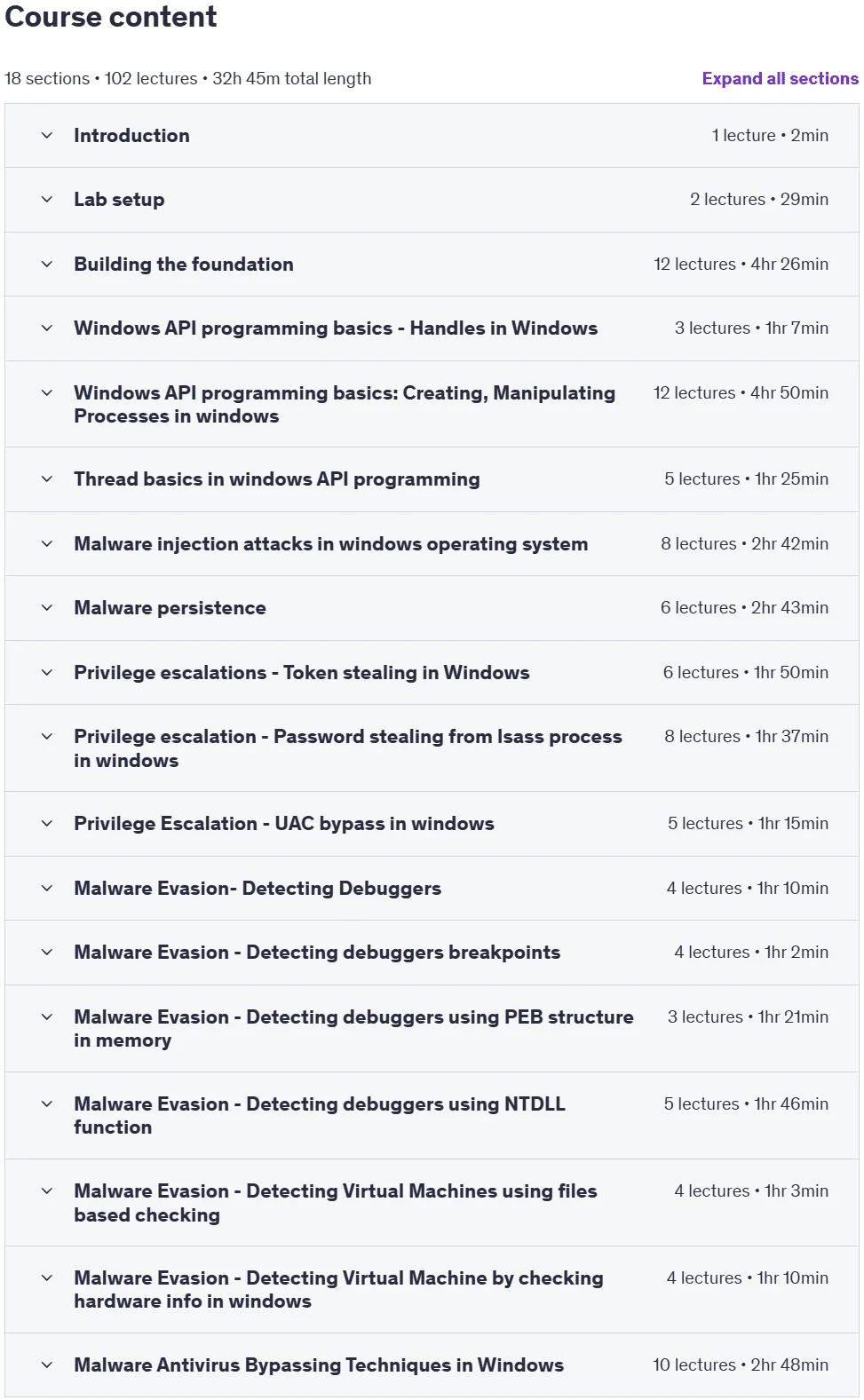864x1400 pixels.
Task: Open Password stealing from lsass section
Action: pyautogui.click(x=348, y=748)
